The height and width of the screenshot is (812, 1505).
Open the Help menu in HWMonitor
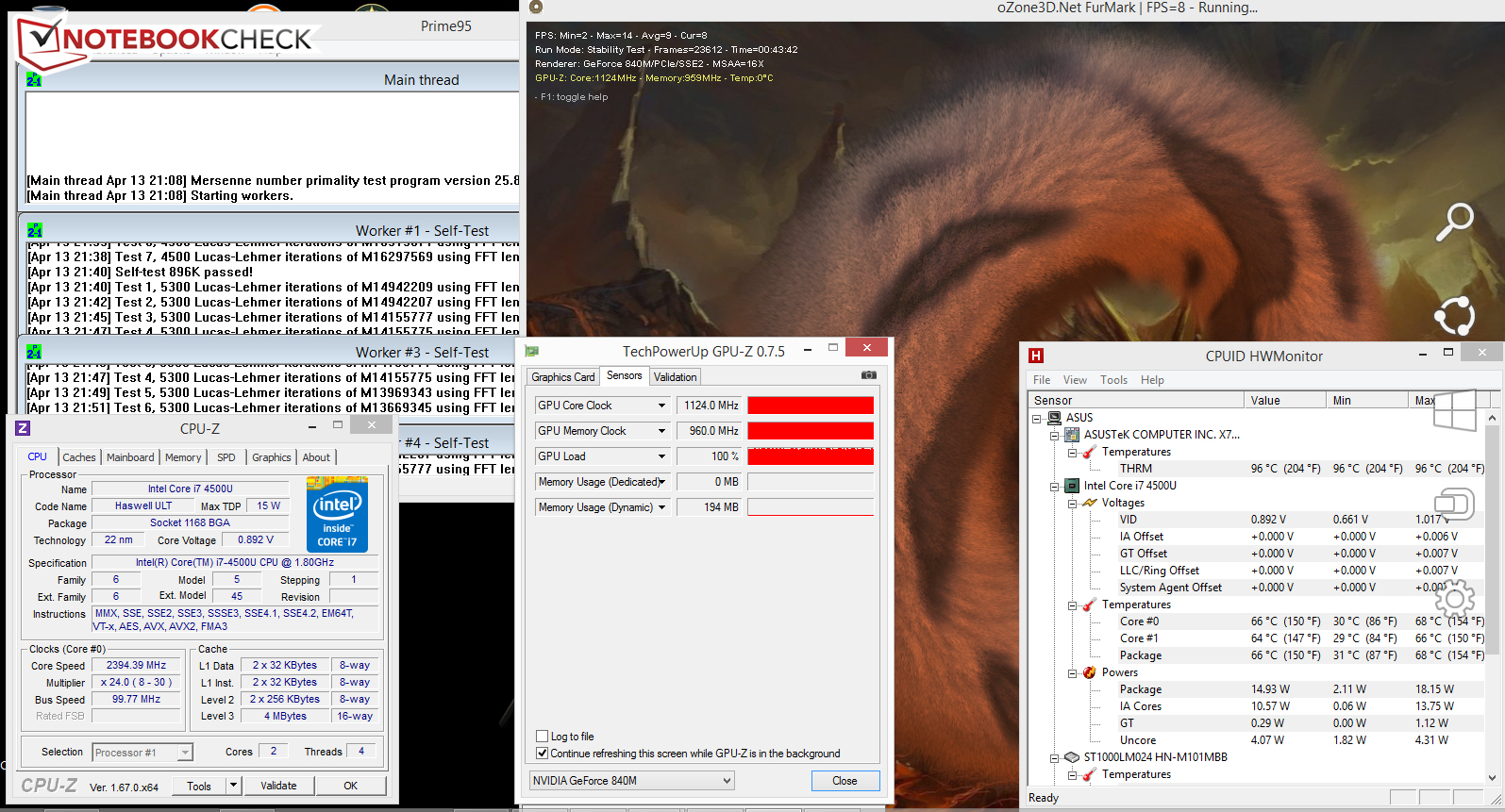(x=1152, y=380)
